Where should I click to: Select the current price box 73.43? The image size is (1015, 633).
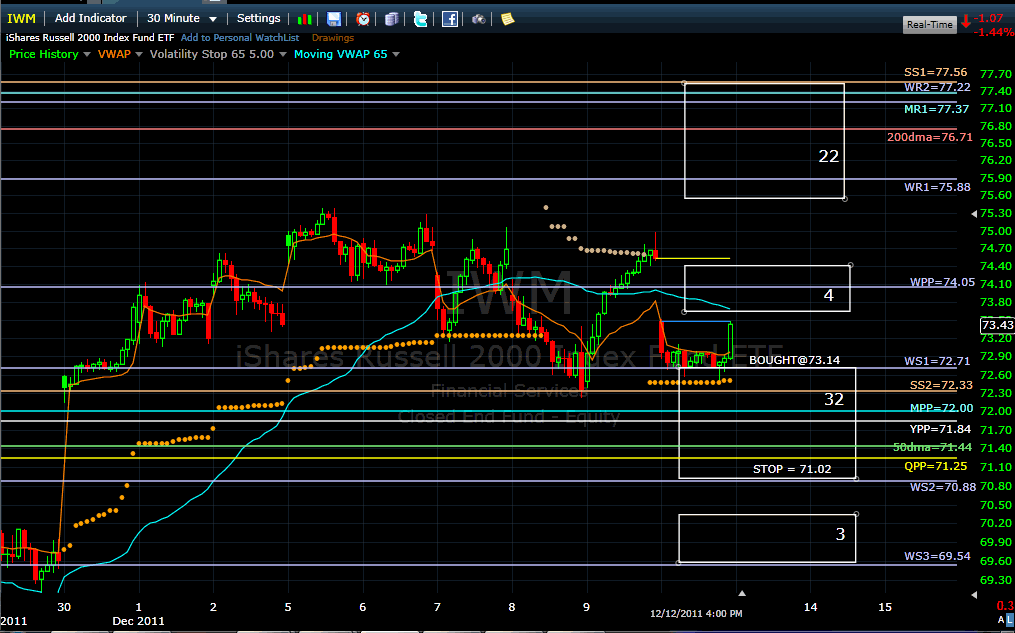(997, 325)
